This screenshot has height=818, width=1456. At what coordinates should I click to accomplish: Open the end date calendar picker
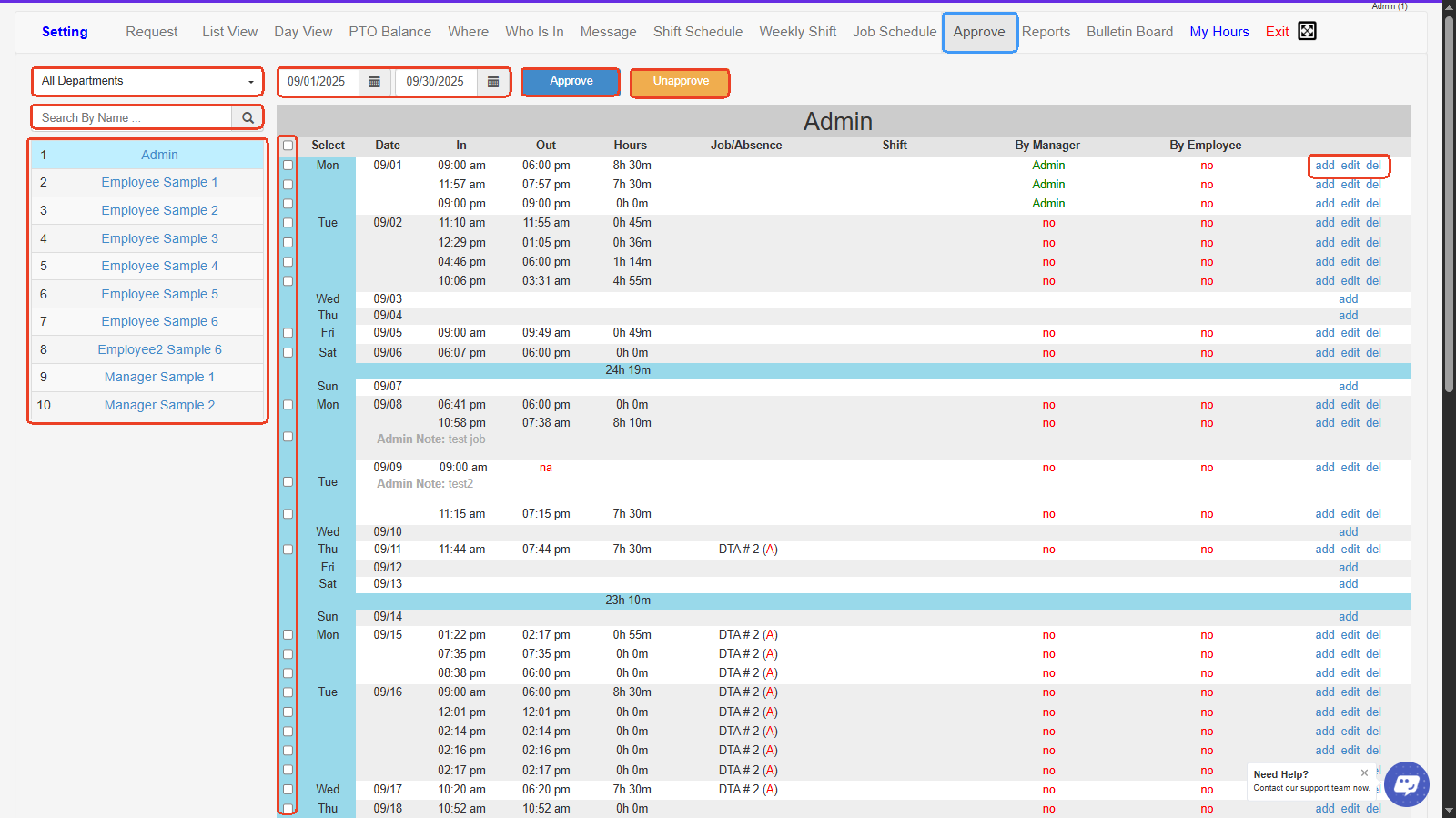pyautogui.click(x=493, y=82)
